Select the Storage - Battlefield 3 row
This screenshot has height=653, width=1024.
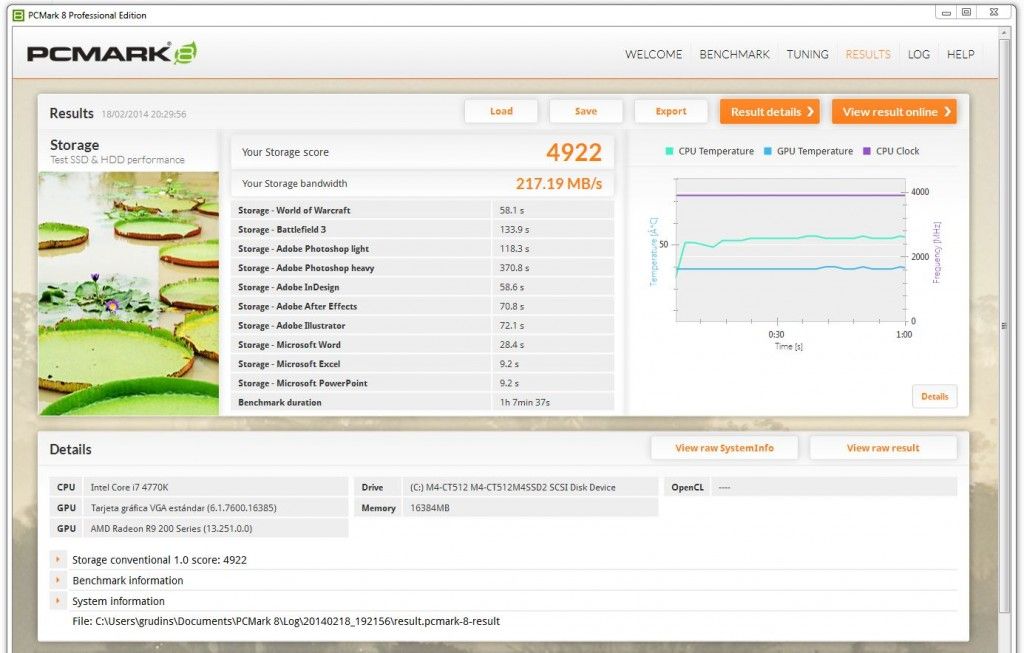[x=423, y=229]
